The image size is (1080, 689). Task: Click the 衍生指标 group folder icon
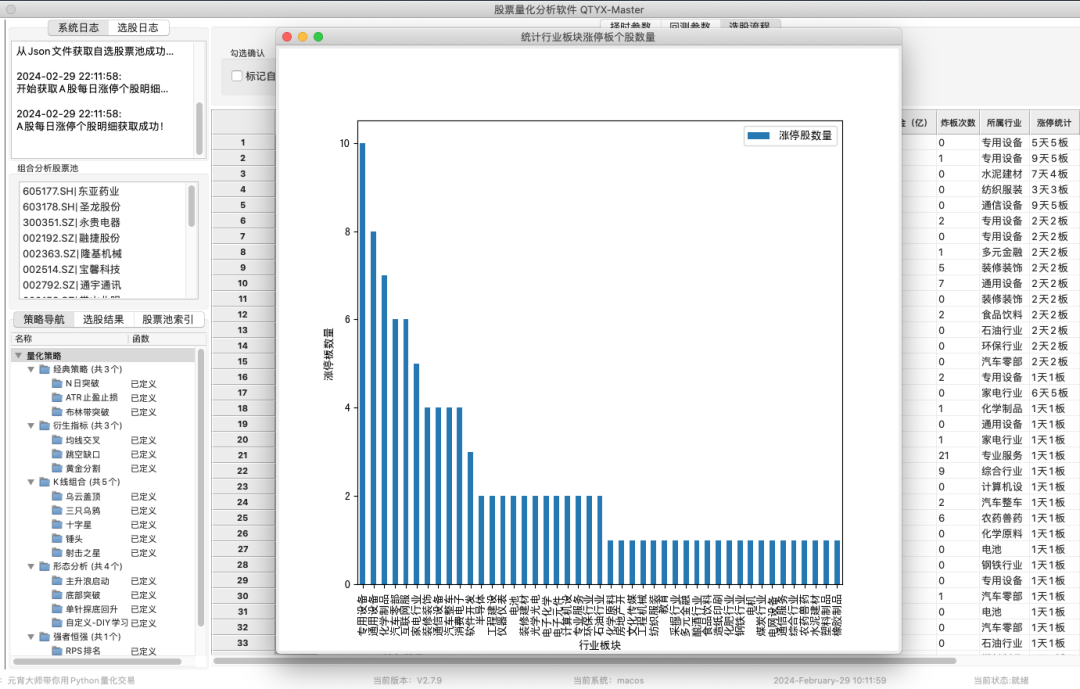[45, 426]
